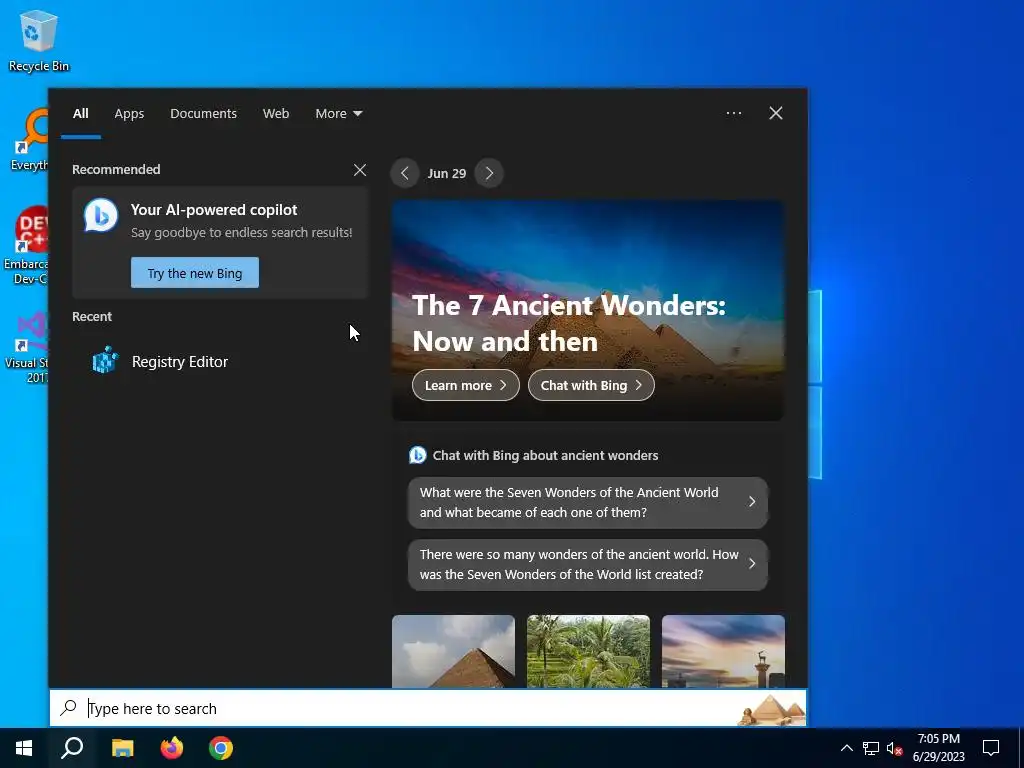Show hidden system tray icons
This screenshot has height=768, width=1024.
(x=846, y=748)
